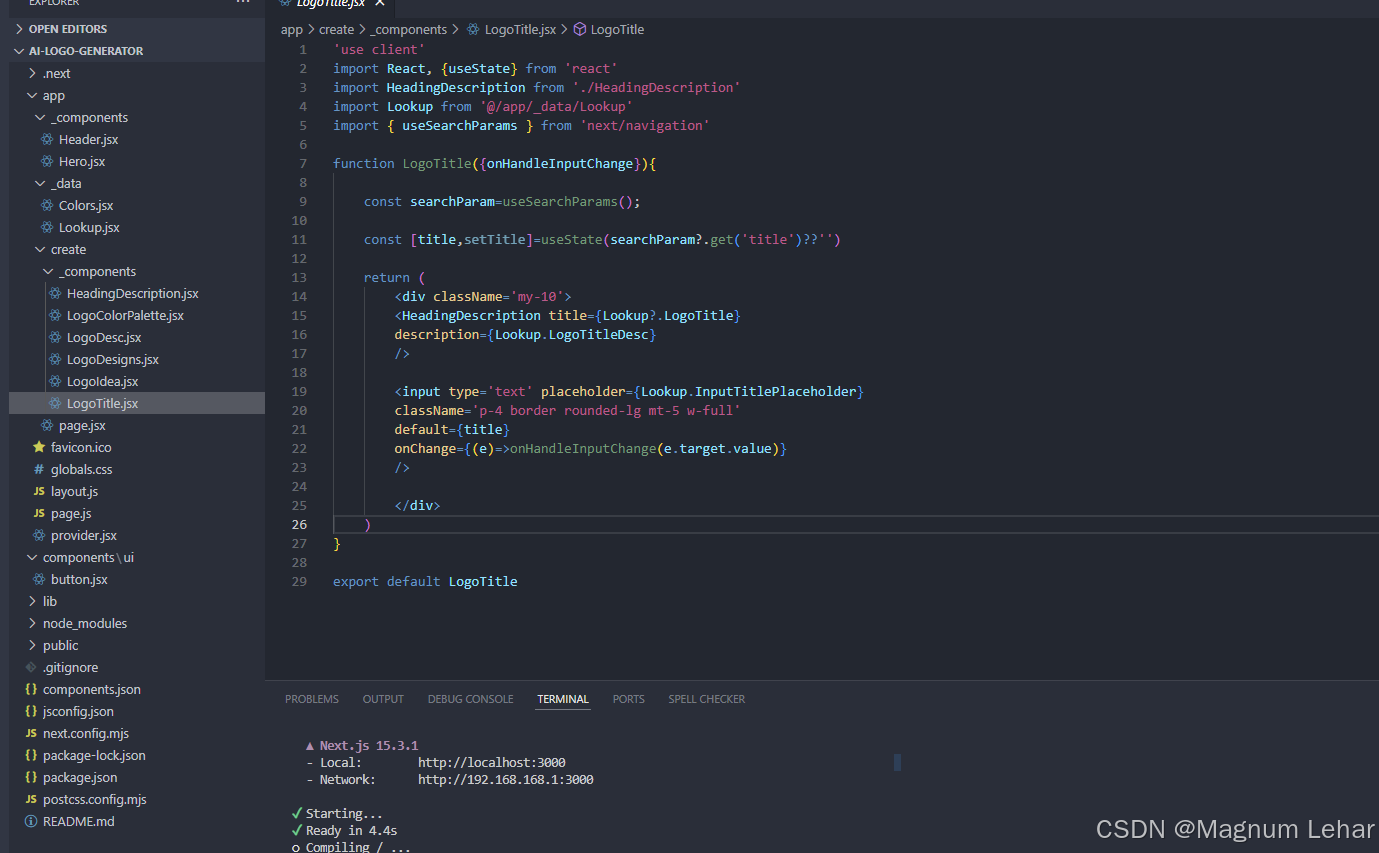
Task: Select the star icon for favicon.ico
Action: point(39,447)
